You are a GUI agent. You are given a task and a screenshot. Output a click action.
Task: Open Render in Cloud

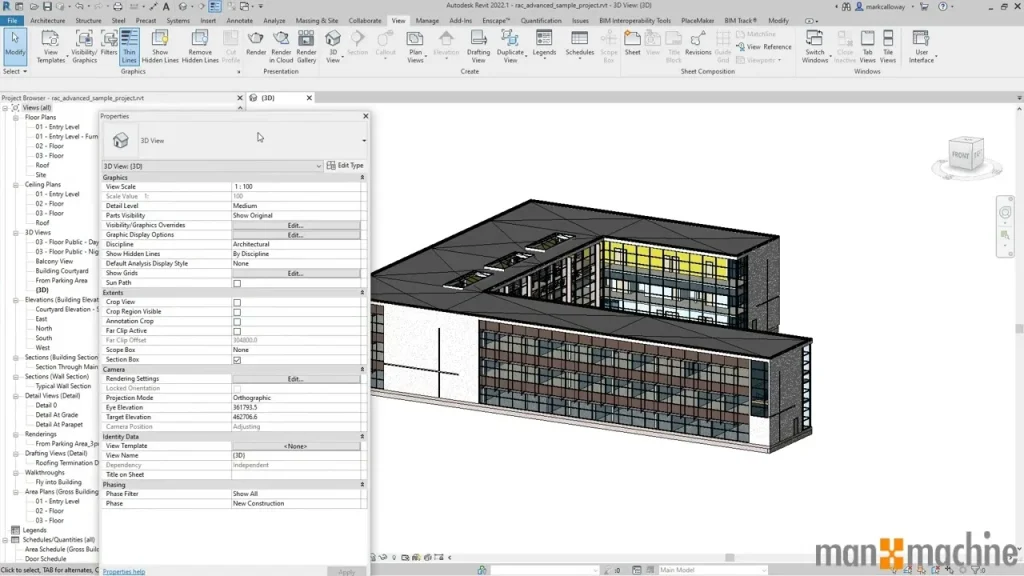[281, 47]
